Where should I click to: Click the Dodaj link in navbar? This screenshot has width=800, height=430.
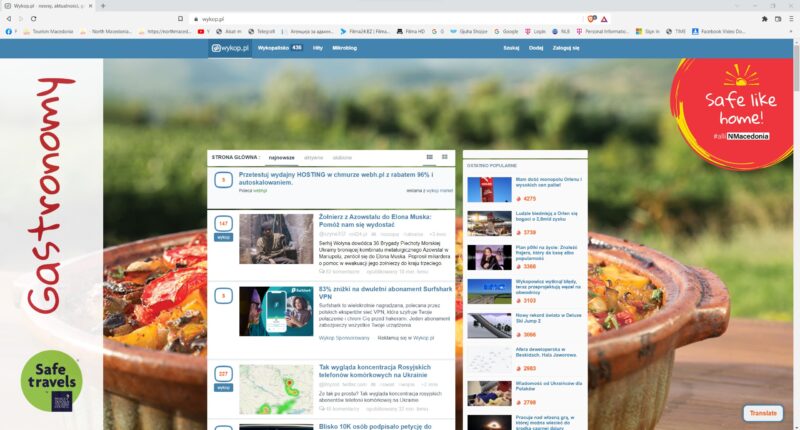(536, 48)
